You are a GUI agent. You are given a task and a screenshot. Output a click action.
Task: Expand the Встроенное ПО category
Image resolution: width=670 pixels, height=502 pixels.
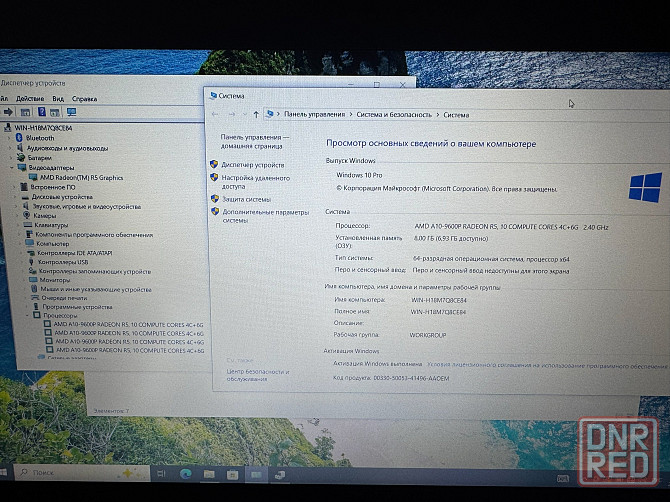tap(14, 187)
